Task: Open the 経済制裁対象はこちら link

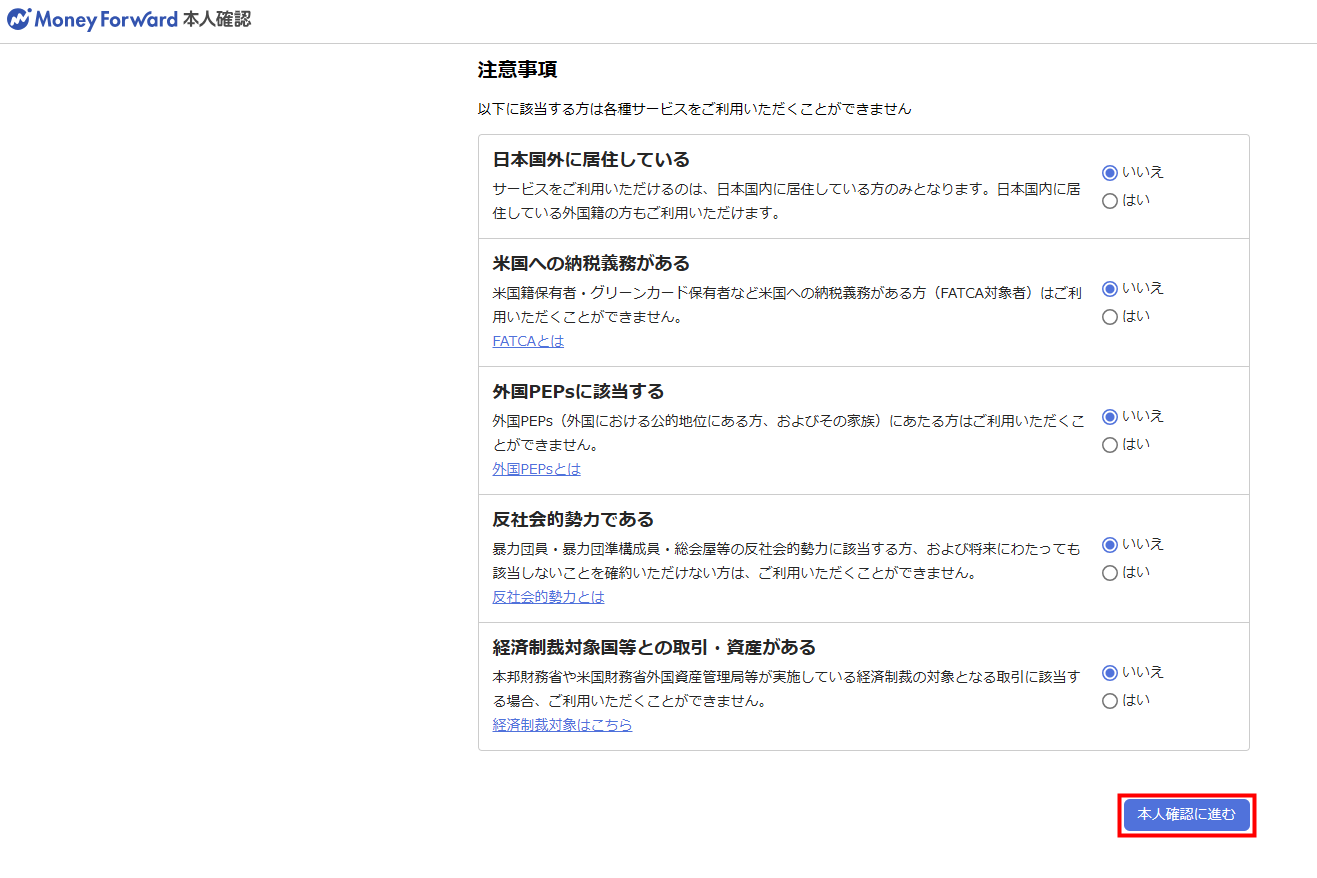Action: [x=562, y=725]
